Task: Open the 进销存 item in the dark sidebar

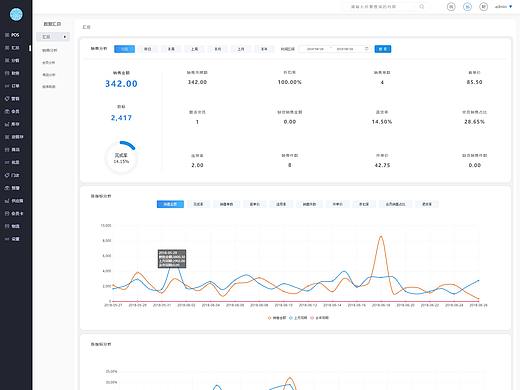Action: point(14,137)
